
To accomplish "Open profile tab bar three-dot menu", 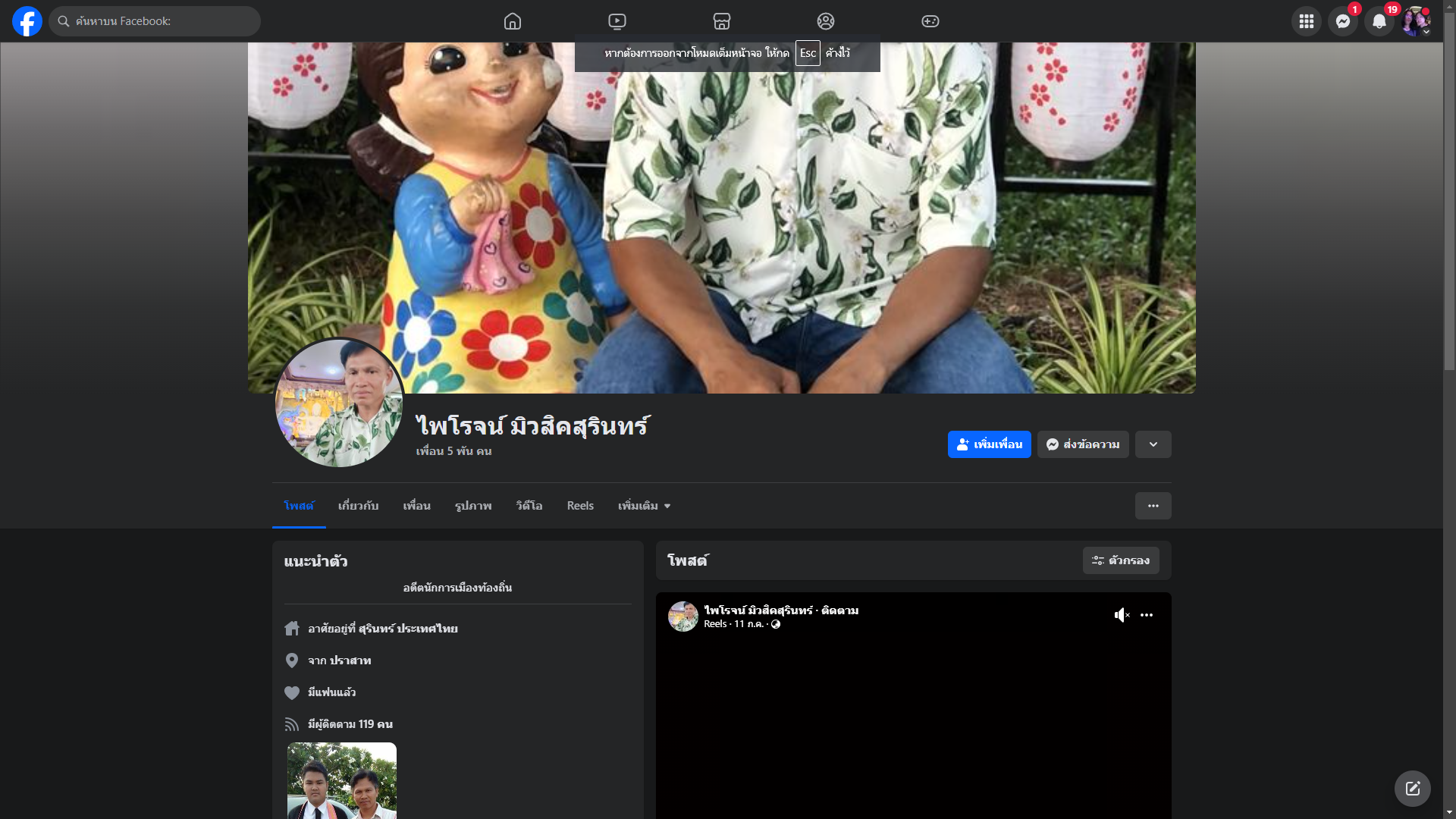I will tap(1153, 506).
